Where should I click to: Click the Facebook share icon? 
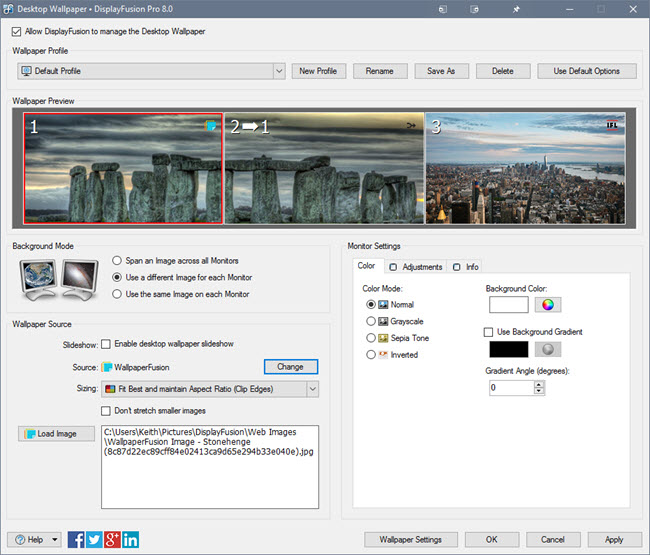[x=76, y=539]
